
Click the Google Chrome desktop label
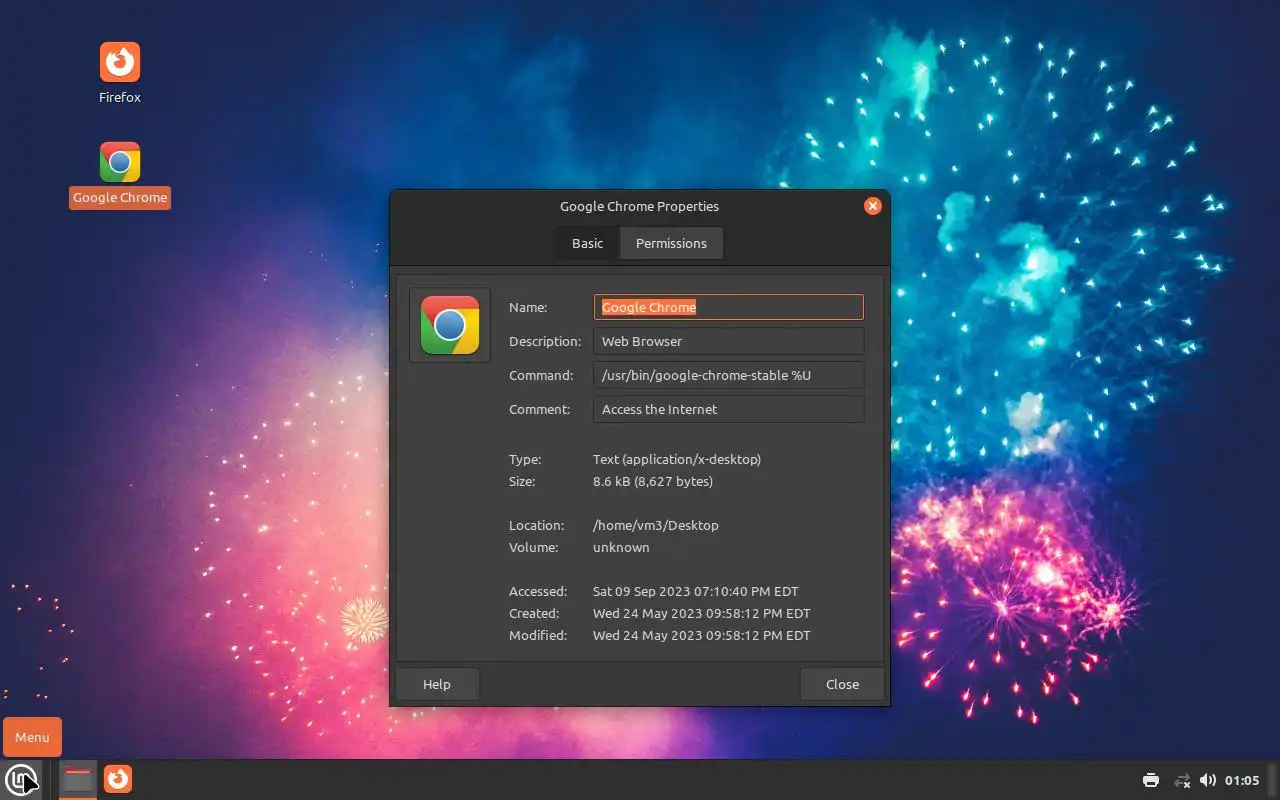(x=120, y=197)
